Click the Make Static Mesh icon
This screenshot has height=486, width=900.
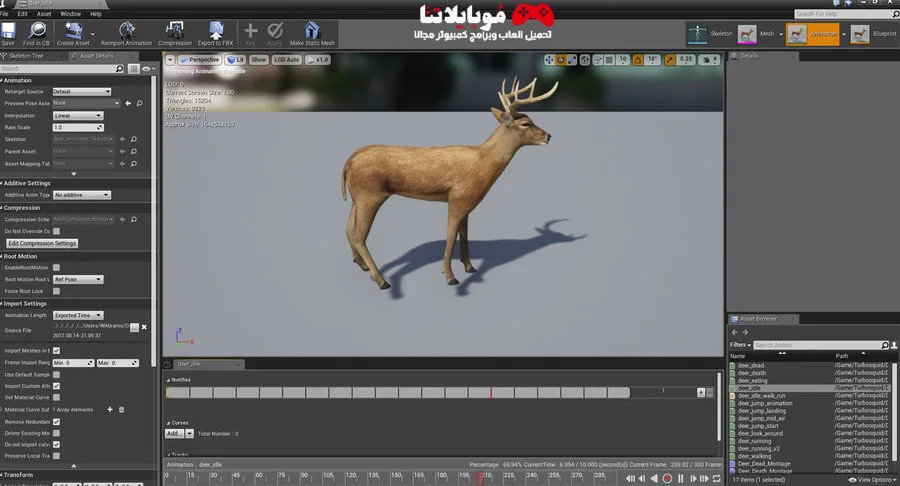click(312, 30)
